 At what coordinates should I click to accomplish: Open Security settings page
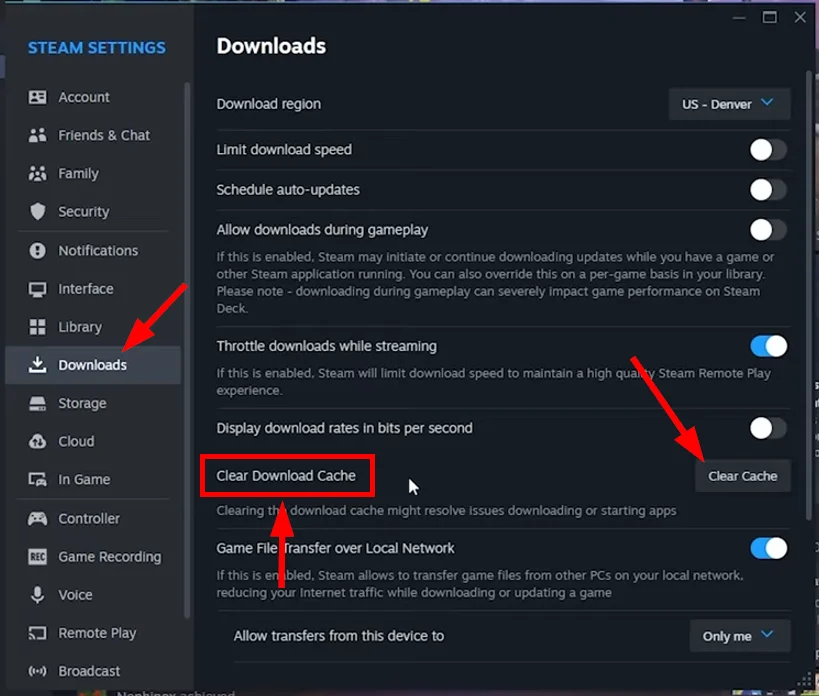pos(93,211)
